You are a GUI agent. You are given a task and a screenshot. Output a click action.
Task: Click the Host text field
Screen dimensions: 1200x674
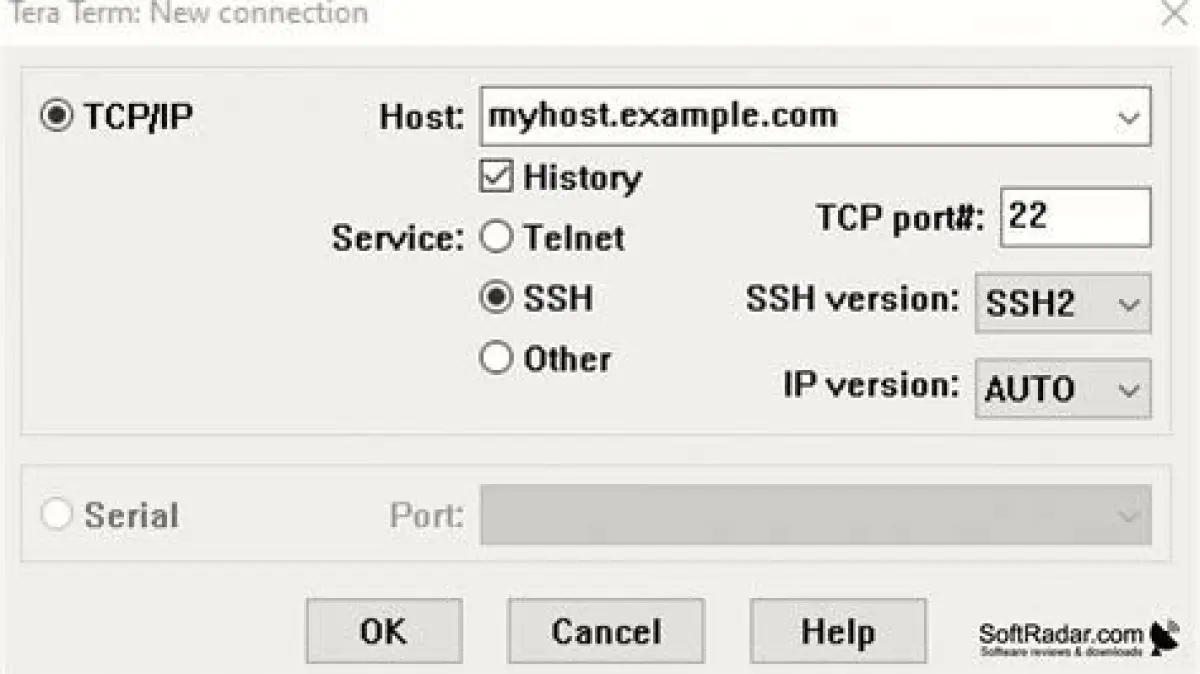click(790, 116)
